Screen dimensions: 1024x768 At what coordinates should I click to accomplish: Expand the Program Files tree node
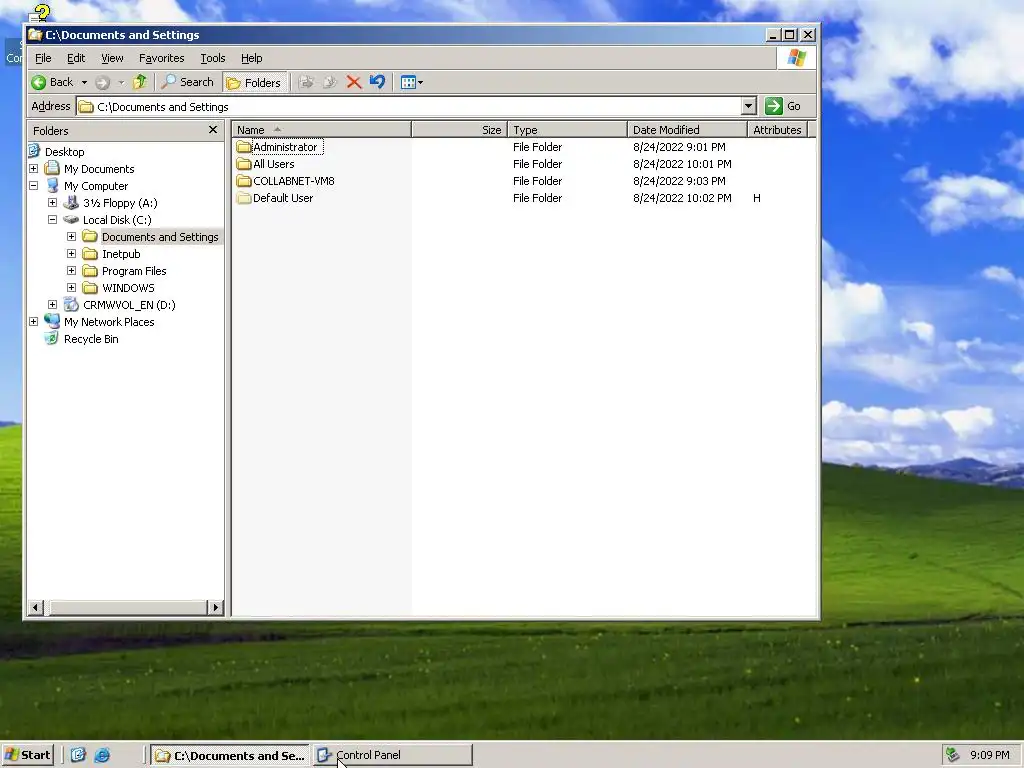(x=71, y=270)
